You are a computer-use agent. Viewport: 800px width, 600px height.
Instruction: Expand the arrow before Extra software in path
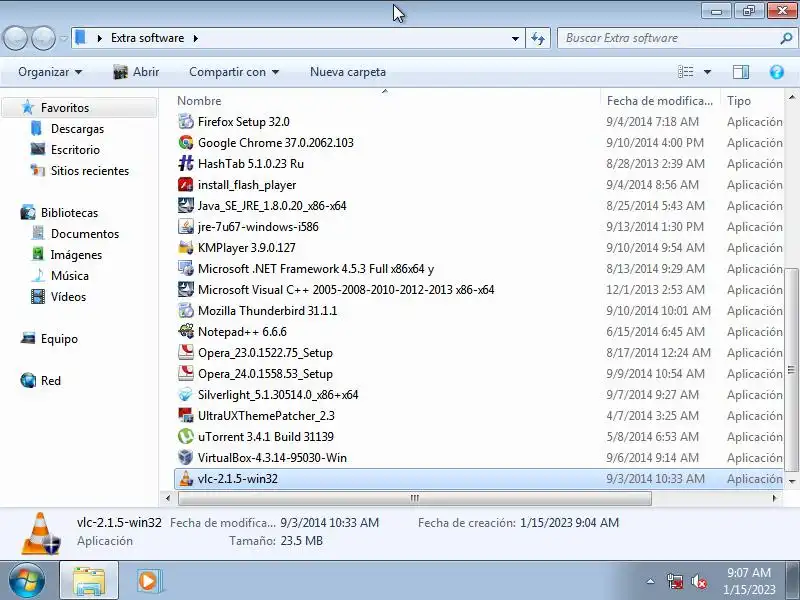(x=99, y=38)
